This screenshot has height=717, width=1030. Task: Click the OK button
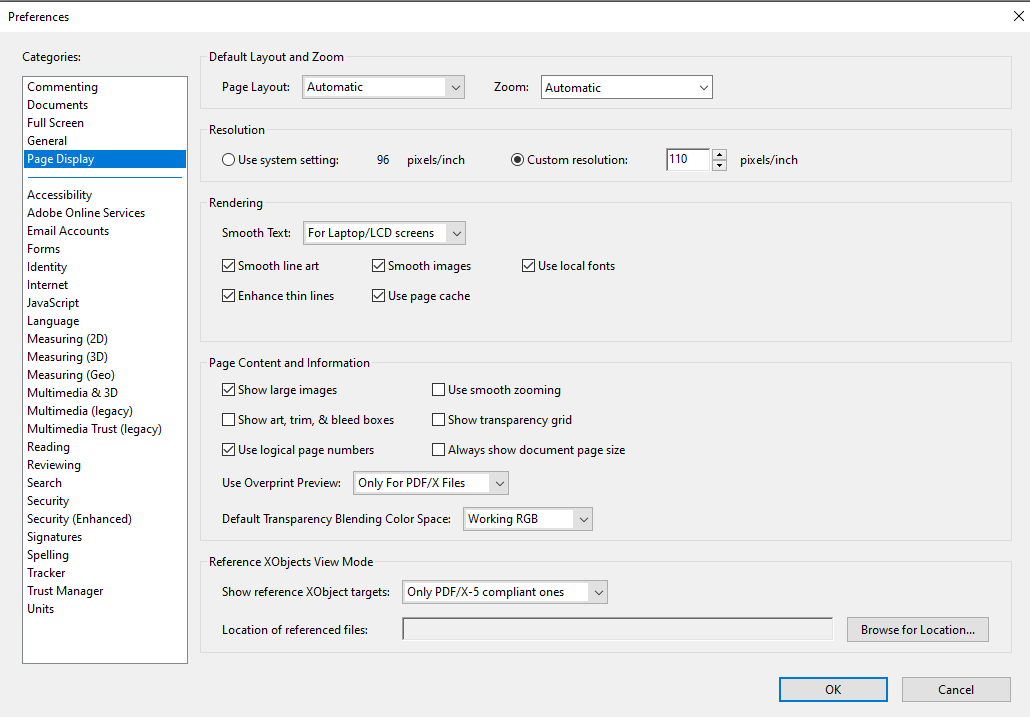pyautogui.click(x=833, y=689)
